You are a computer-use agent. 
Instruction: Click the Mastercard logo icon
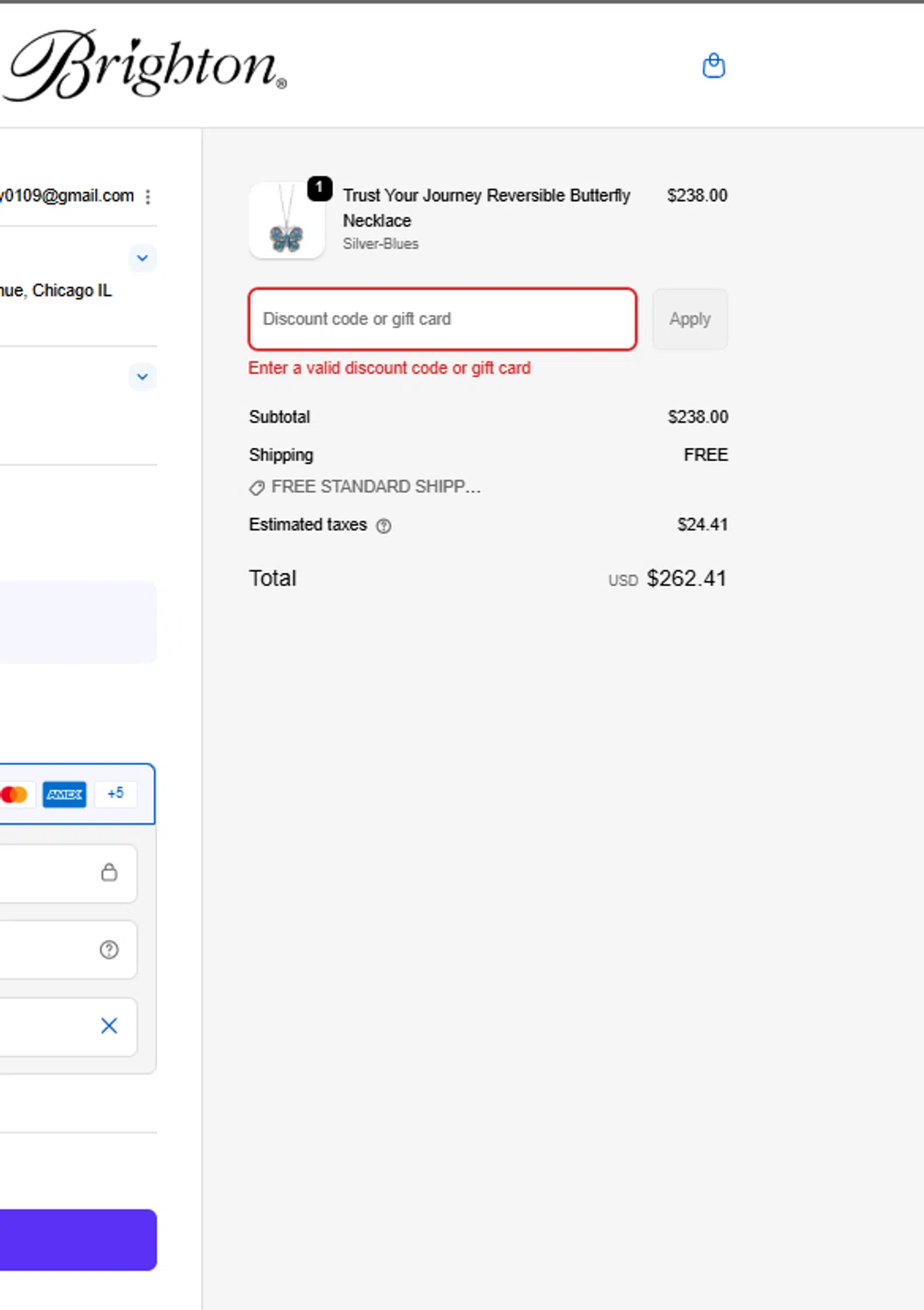tap(14, 795)
